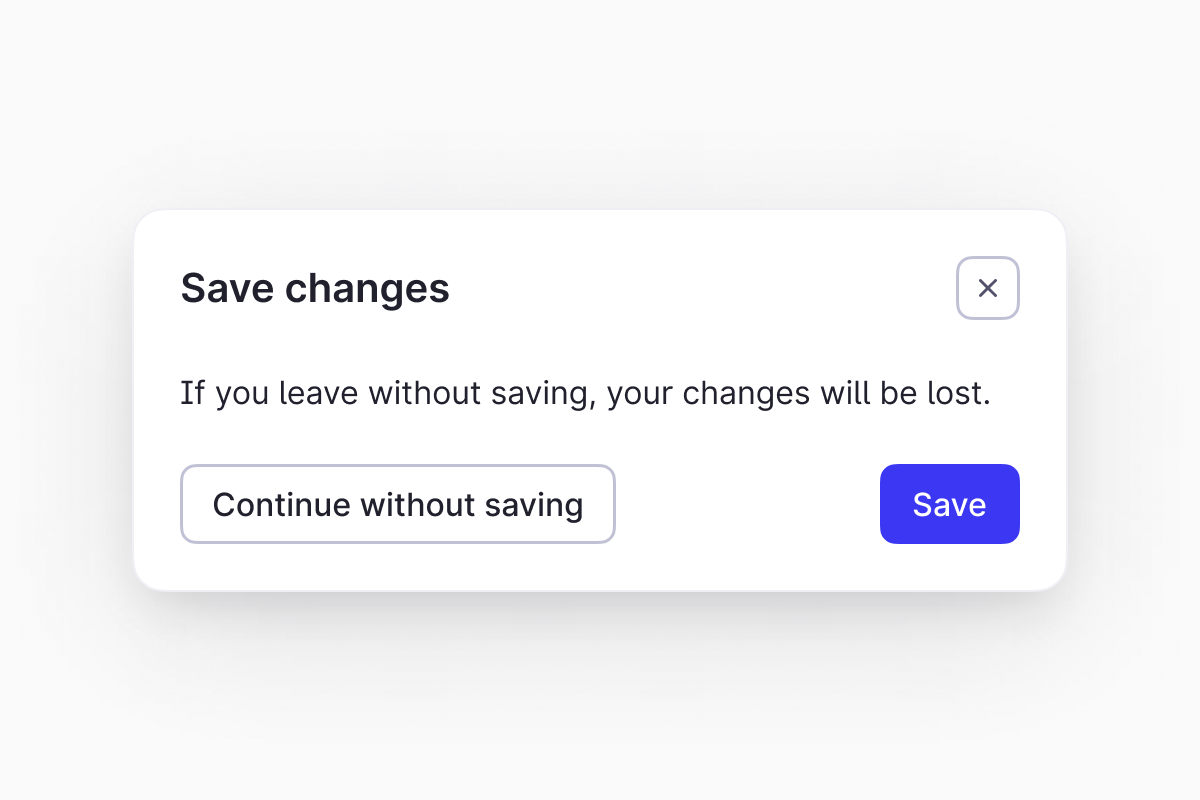This screenshot has height=800, width=1200.
Task: Choose the primary Save action
Action: coord(949,504)
